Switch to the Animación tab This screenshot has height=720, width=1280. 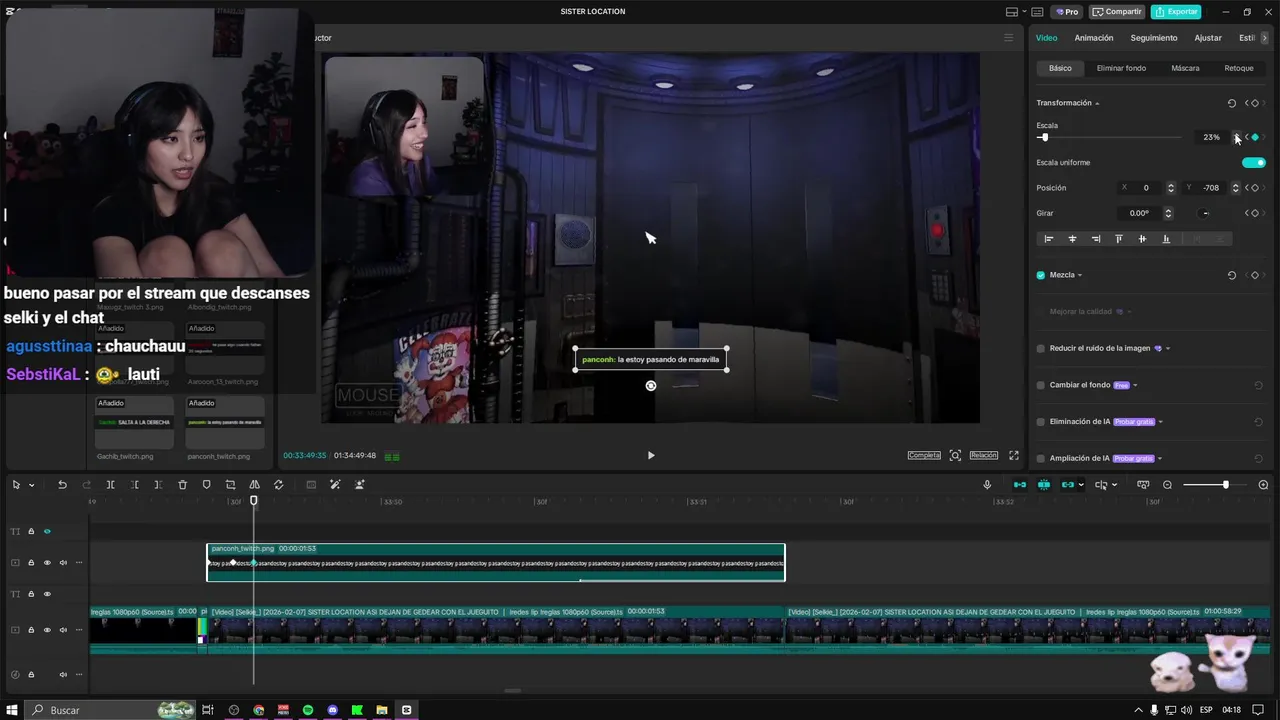pyautogui.click(x=1094, y=38)
